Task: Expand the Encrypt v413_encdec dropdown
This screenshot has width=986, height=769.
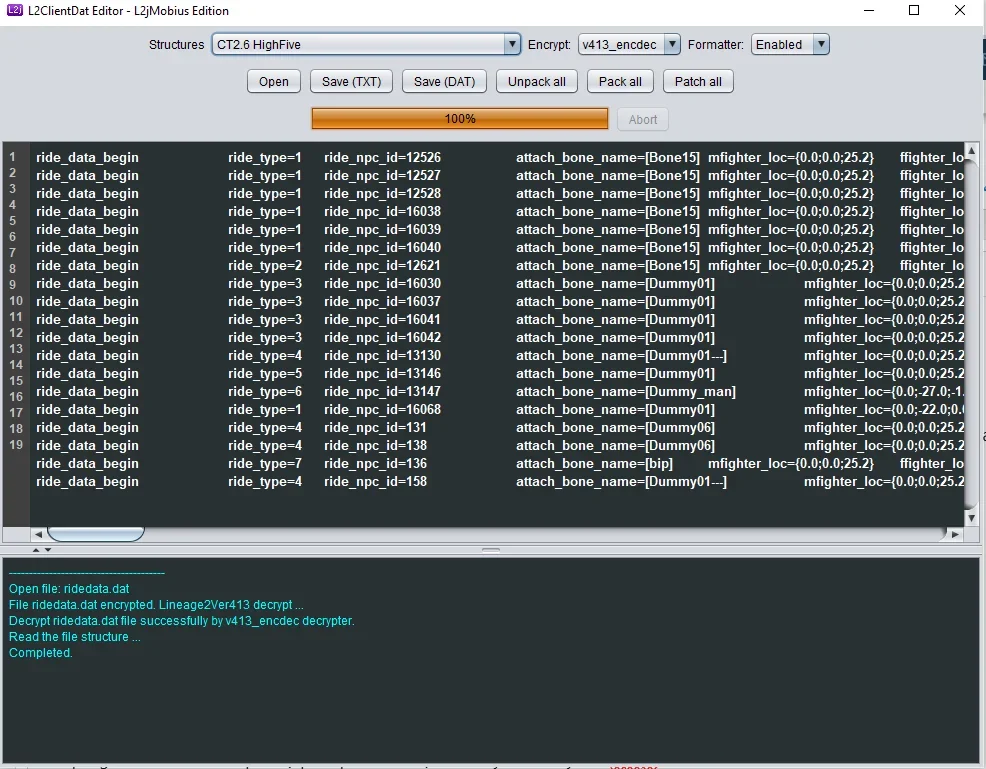Action: (x=629, y=45)
